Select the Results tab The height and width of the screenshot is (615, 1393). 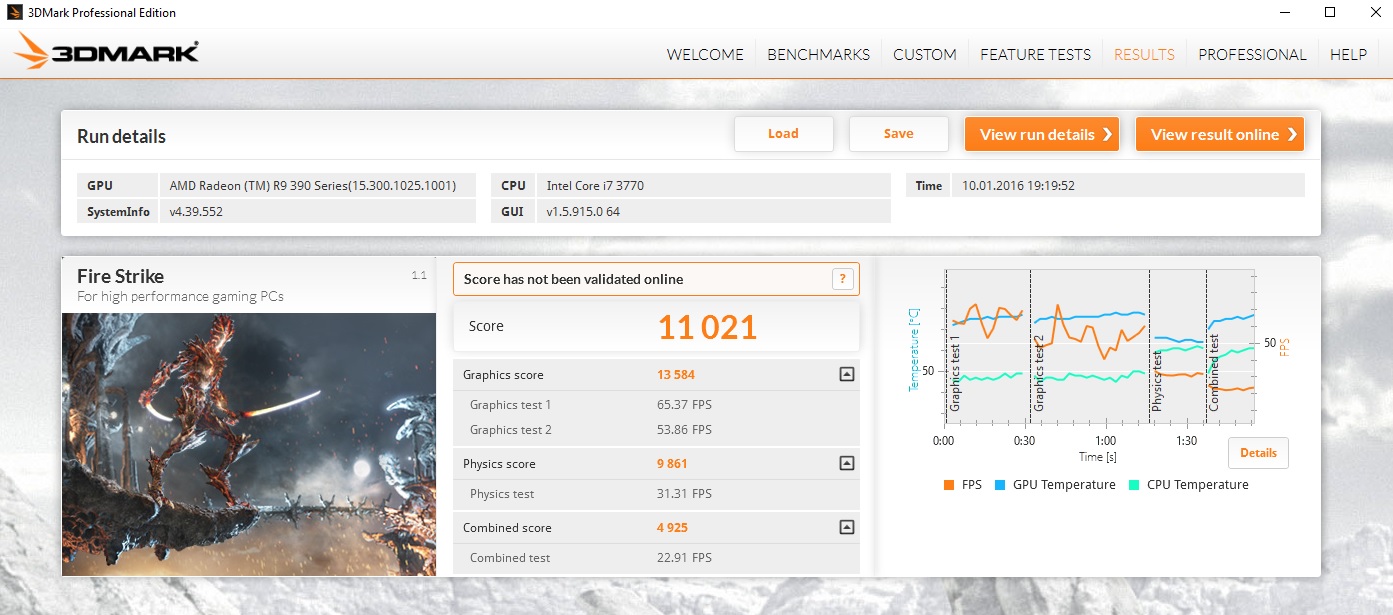[x=1144, y=55]
